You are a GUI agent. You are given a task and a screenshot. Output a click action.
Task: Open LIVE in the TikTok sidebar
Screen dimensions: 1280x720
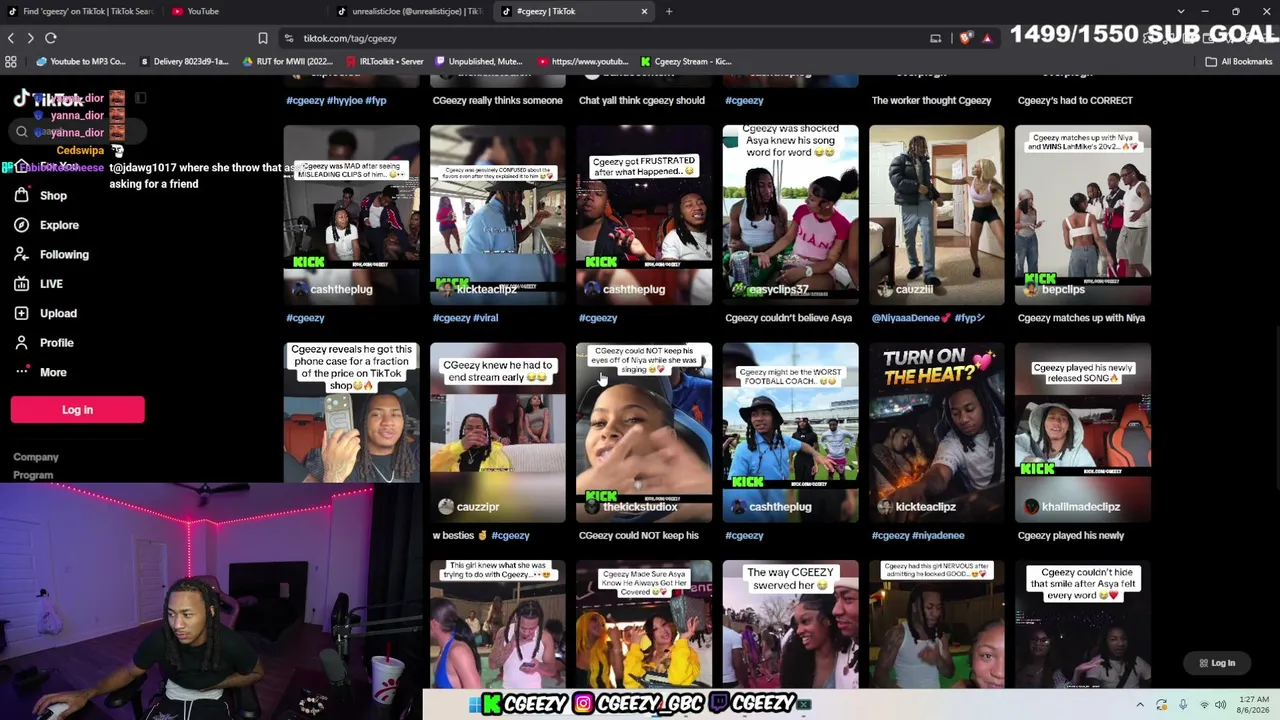[x=51, y=284]
